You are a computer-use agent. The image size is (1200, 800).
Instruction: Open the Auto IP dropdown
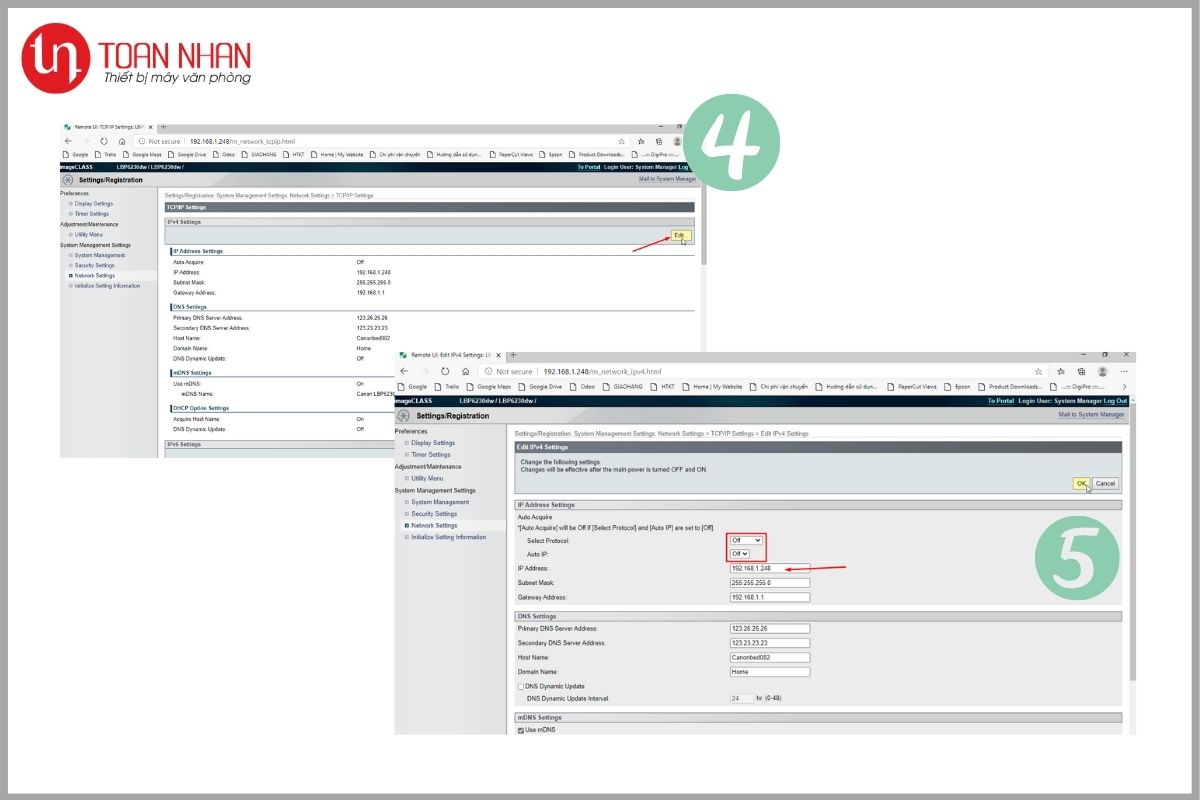(740, 553)
